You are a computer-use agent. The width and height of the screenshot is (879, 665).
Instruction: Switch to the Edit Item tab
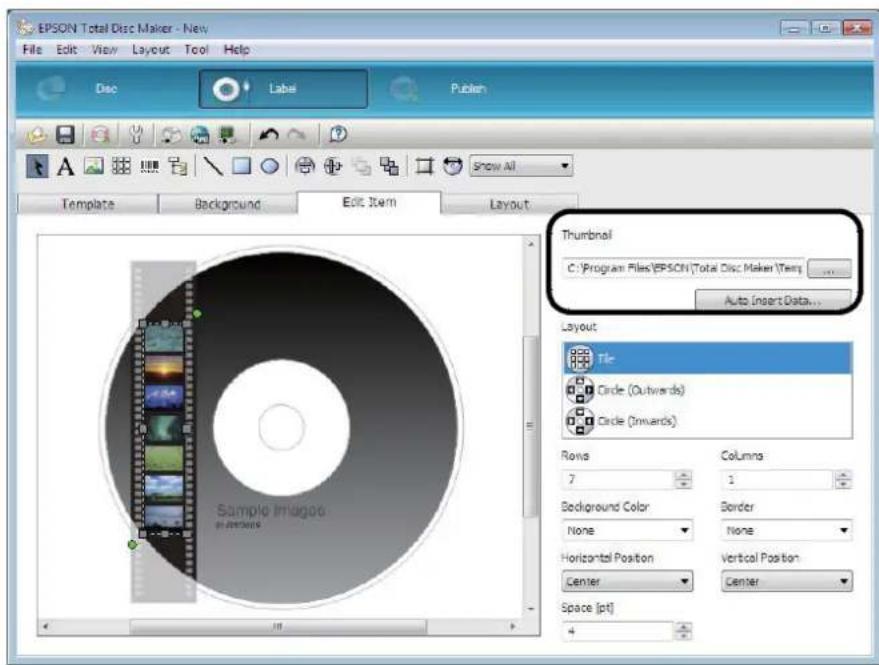tap(369, 202)
